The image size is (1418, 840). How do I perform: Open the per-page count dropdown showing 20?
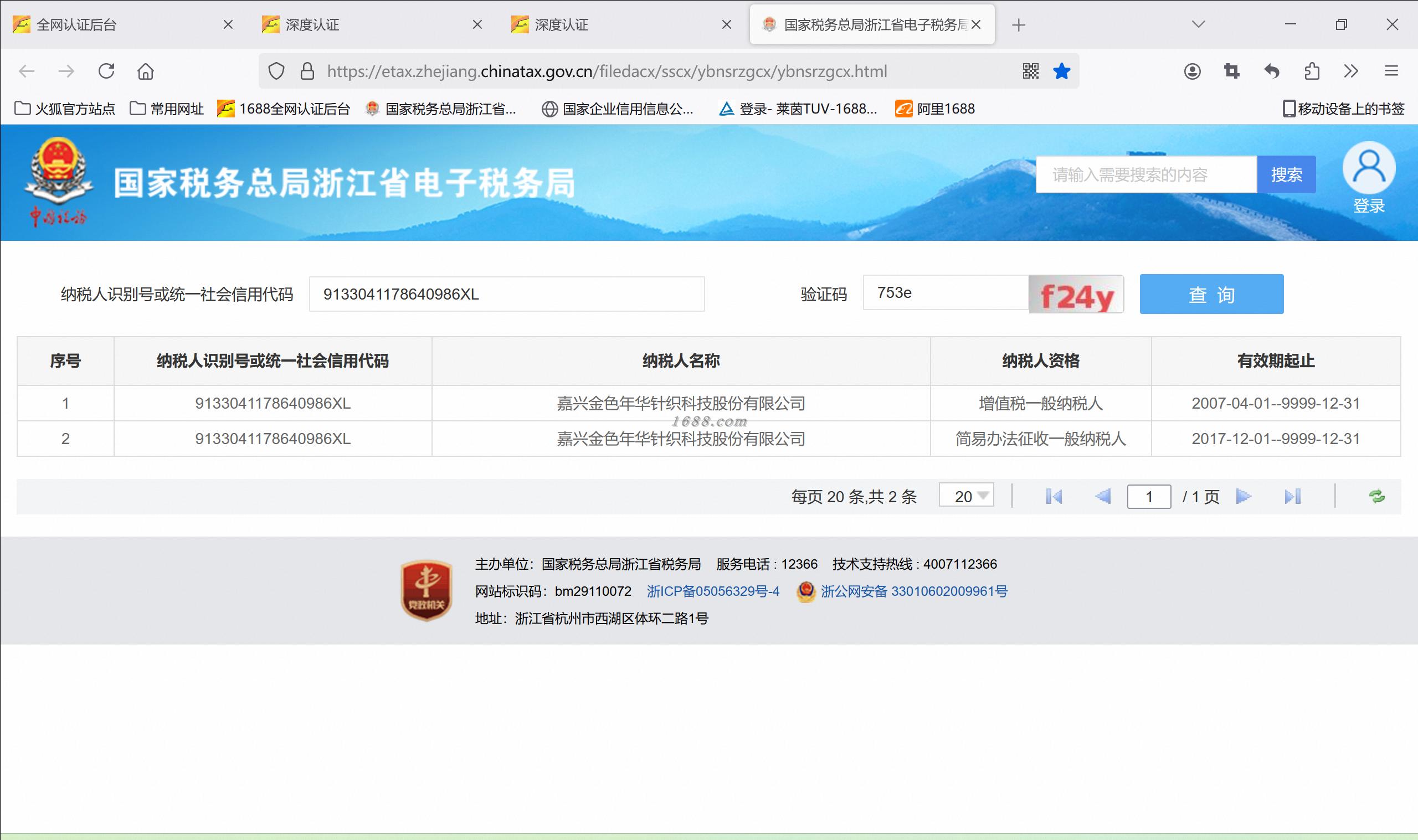pyautogui.click(x=966, y=496)
